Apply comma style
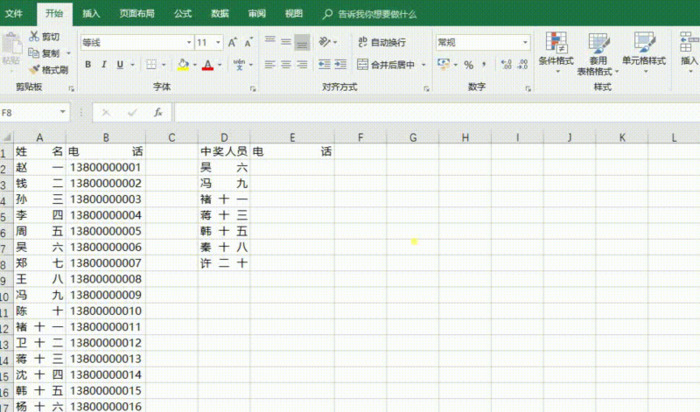This screenshot has height=412, width=700. pyautogui.click(x=484, y=65)
